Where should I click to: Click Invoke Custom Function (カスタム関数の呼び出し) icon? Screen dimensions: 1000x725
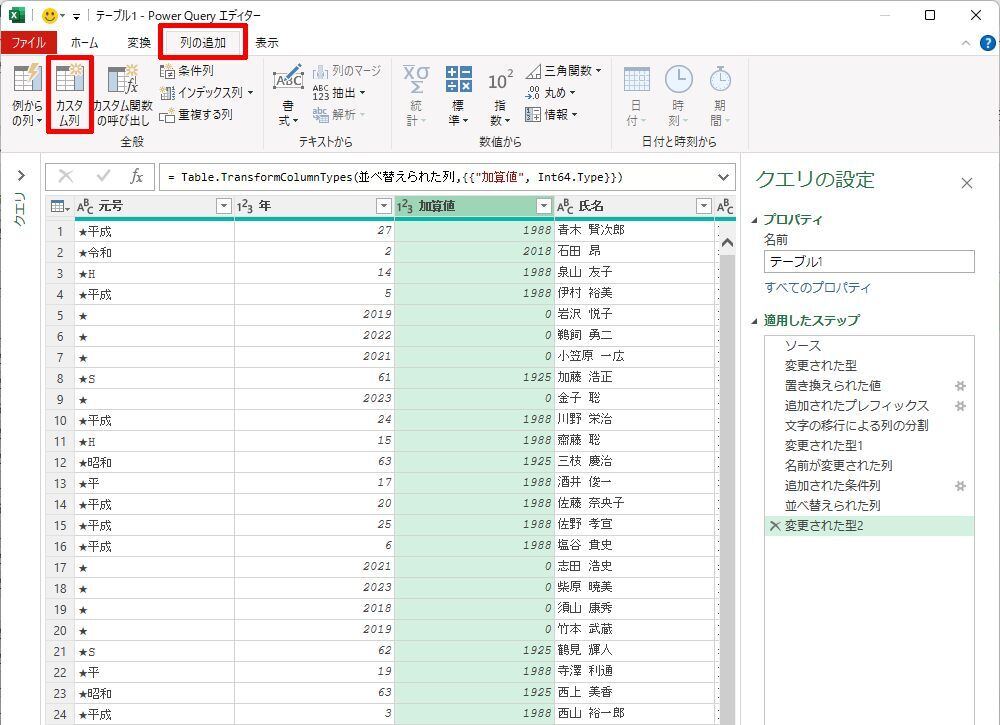coord(123,81)
